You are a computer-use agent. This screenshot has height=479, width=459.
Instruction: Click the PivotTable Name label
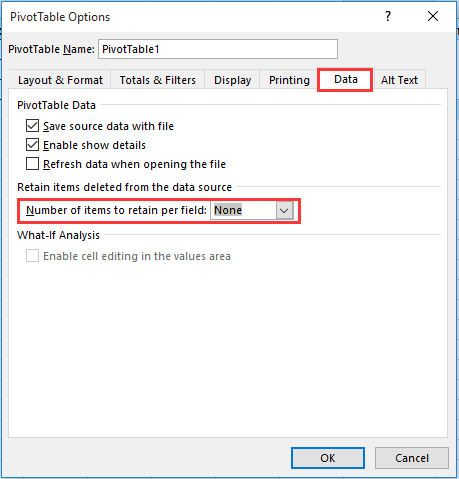tap(52, 49)
